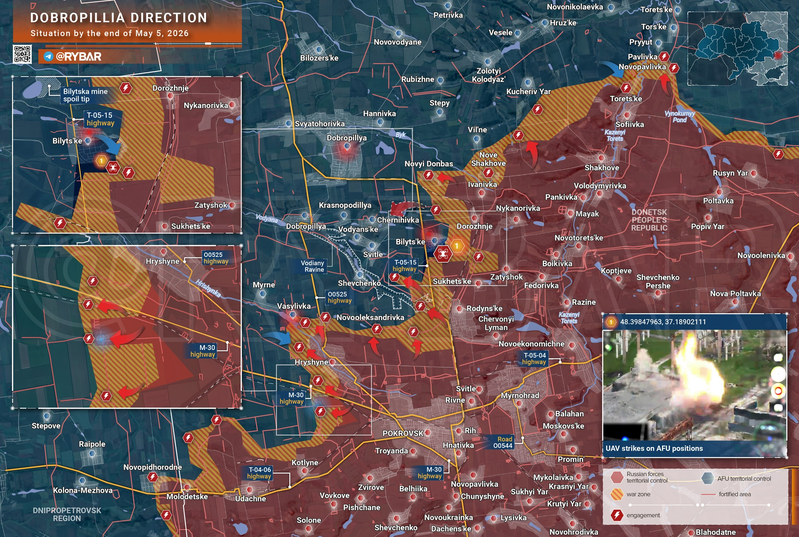Click the engagement icon beside Novopidhorodne
Viewport: 799px width, 537px height.
click(152, 477)
